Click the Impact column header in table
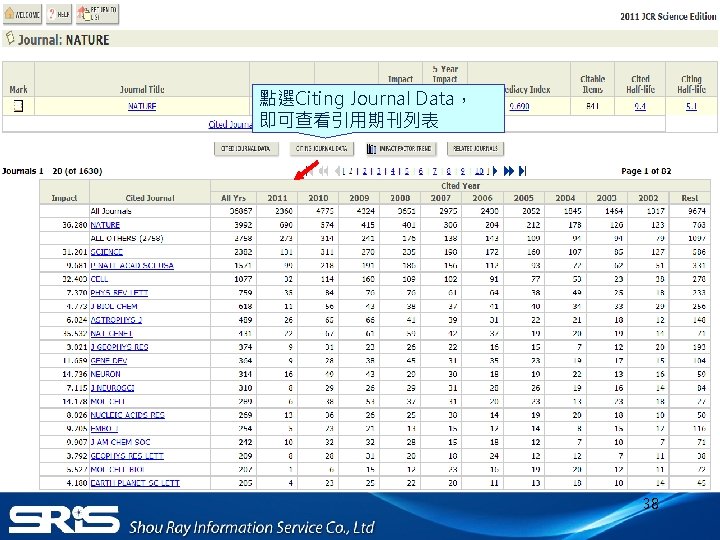 coord(64,198)
